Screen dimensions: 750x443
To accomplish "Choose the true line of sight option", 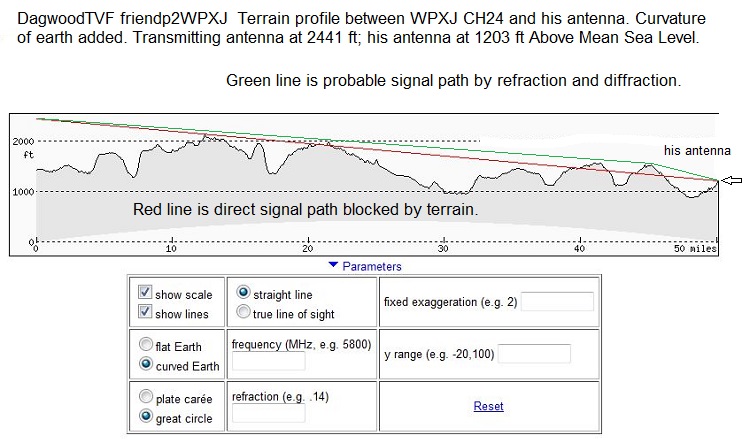I will click(244, 312).
